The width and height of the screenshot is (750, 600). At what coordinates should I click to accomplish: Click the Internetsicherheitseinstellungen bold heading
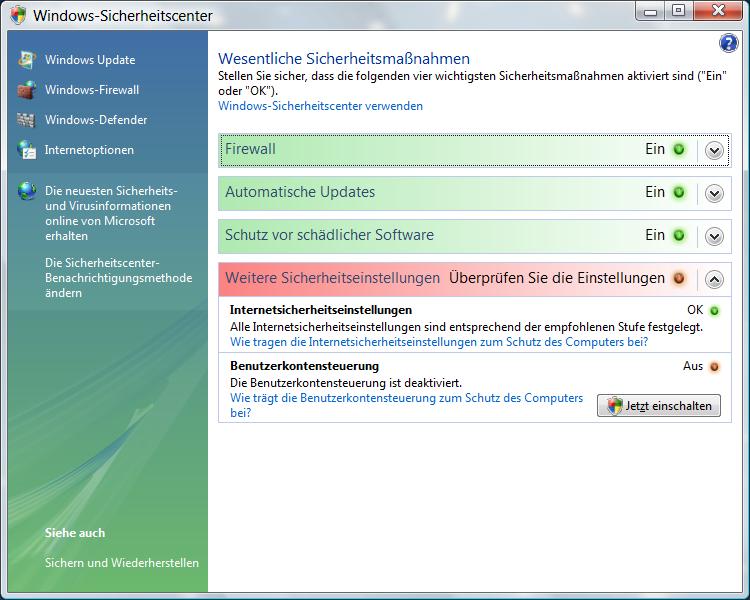(x=321, y=310)
